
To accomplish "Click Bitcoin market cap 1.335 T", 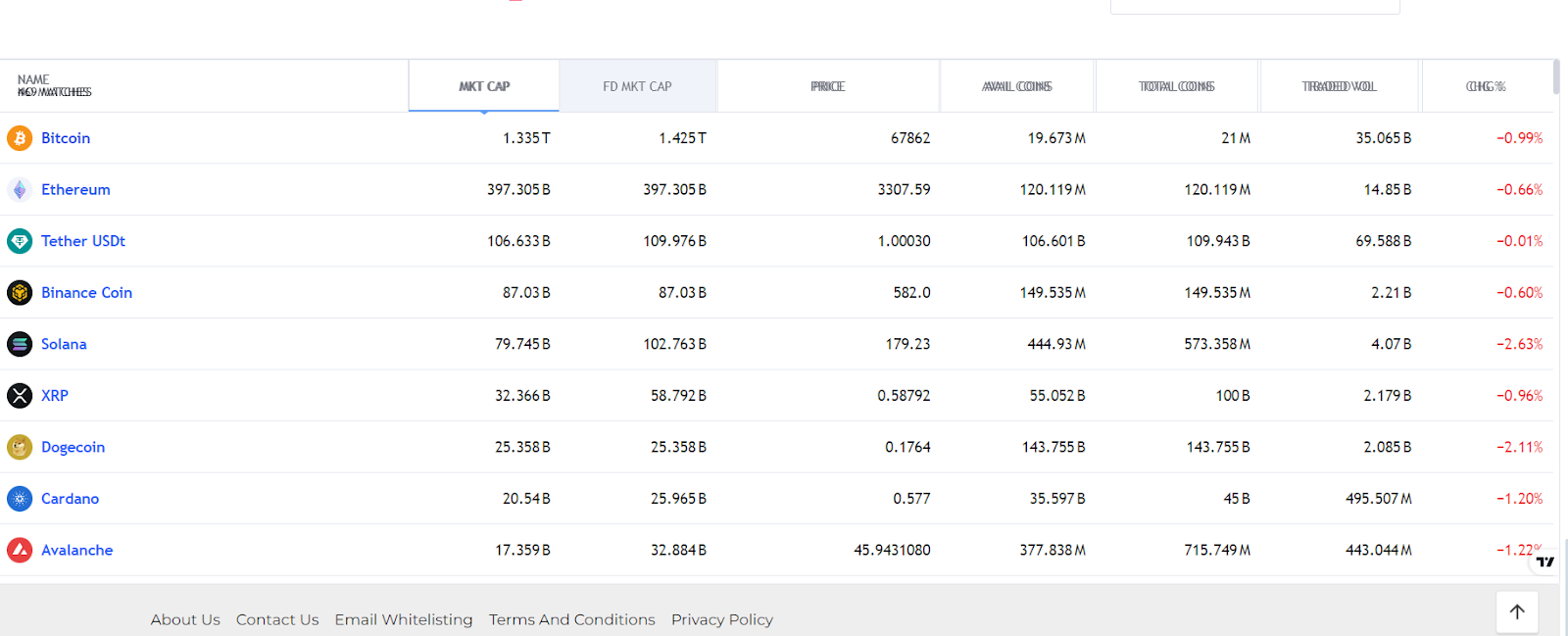I will [x=526, y=138].
